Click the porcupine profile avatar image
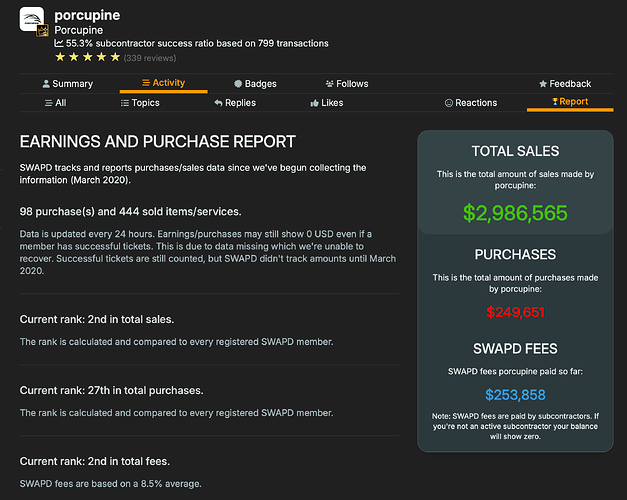 pyautogui.click(x=32, y=19)
